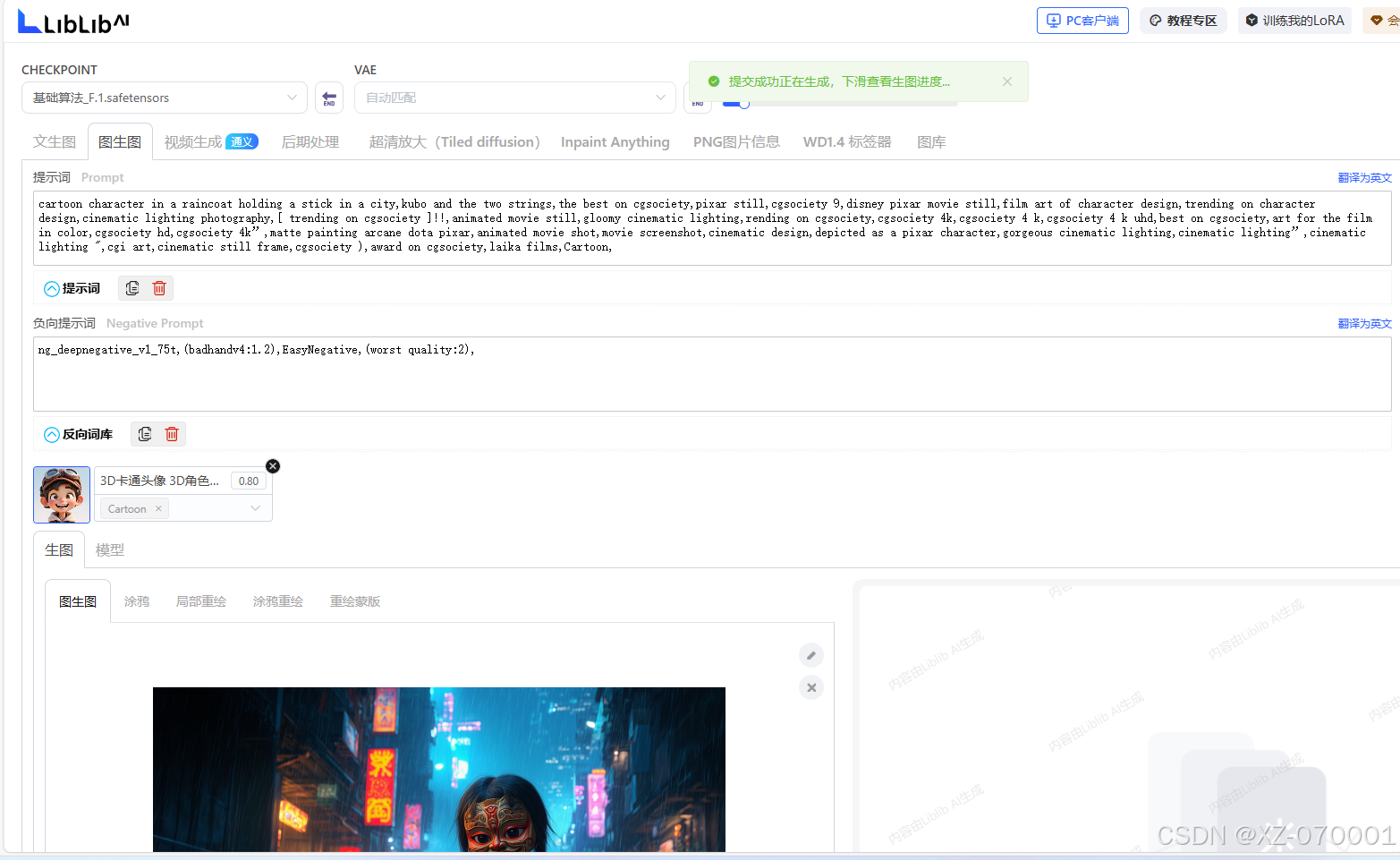Click the 3D cartoon LoRA thumbnail
This screenshot has height=860, width=1400.
[62, 494]
